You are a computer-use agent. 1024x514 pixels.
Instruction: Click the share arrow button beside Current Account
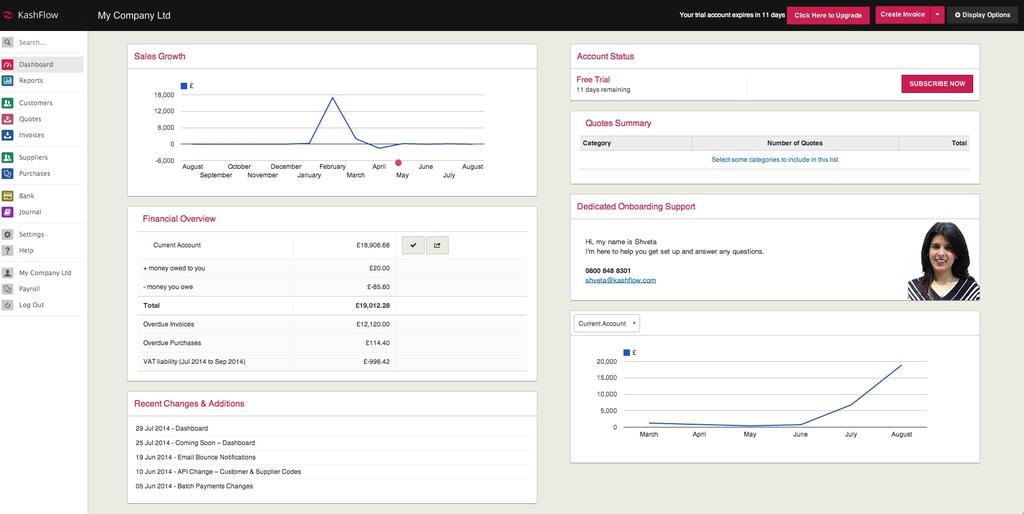point(437,244)
